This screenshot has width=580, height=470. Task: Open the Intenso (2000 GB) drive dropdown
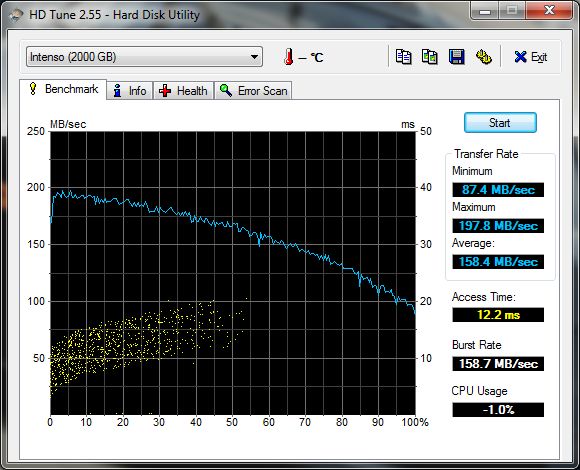click(144, 57)
